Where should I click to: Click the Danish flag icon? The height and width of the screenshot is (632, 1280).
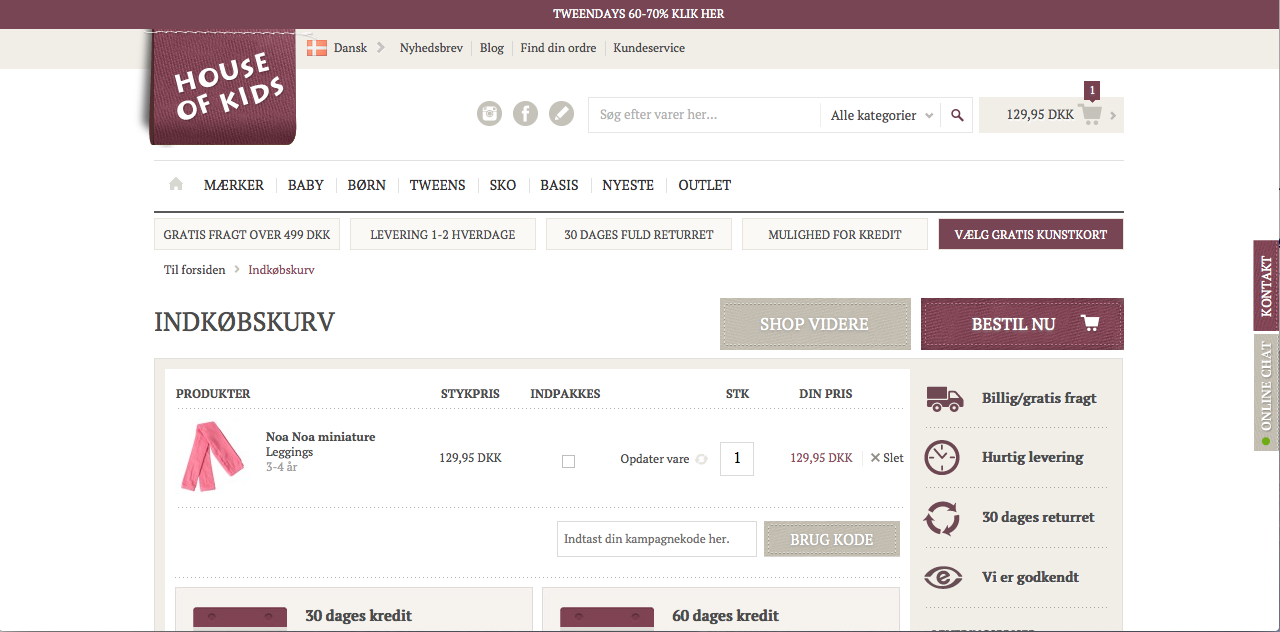(x=317, y=48)
